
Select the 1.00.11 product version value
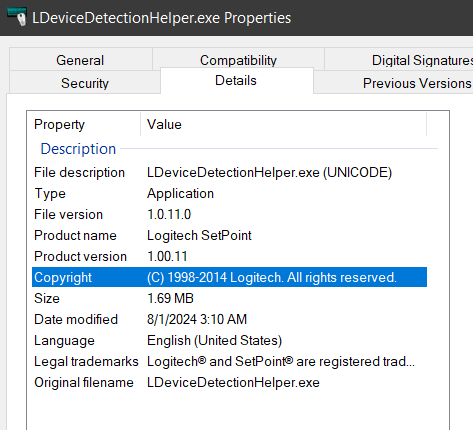click(x=167, y=256)
